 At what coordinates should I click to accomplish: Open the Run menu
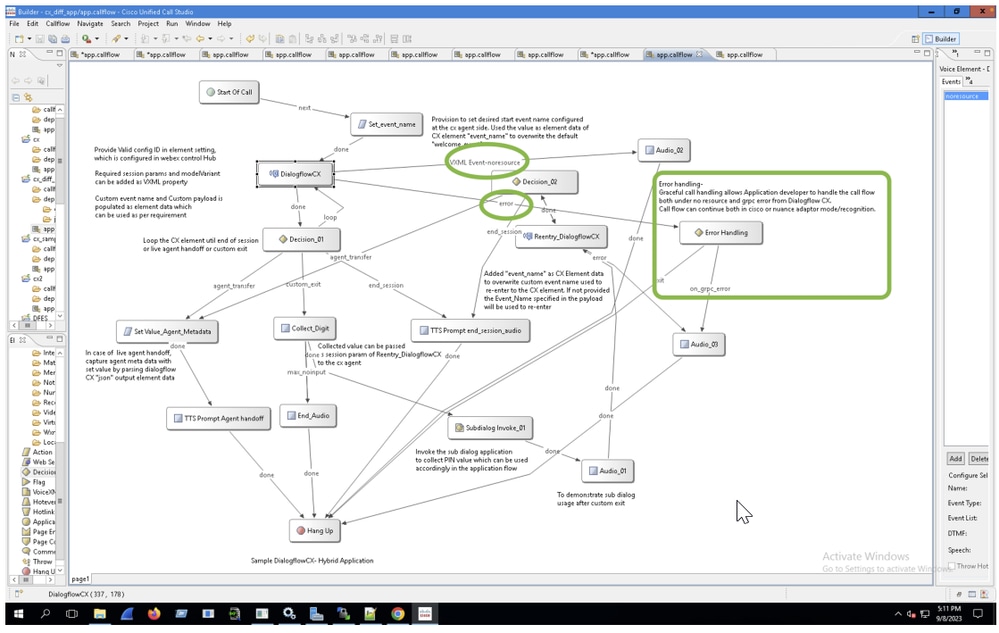click(172, 24)
